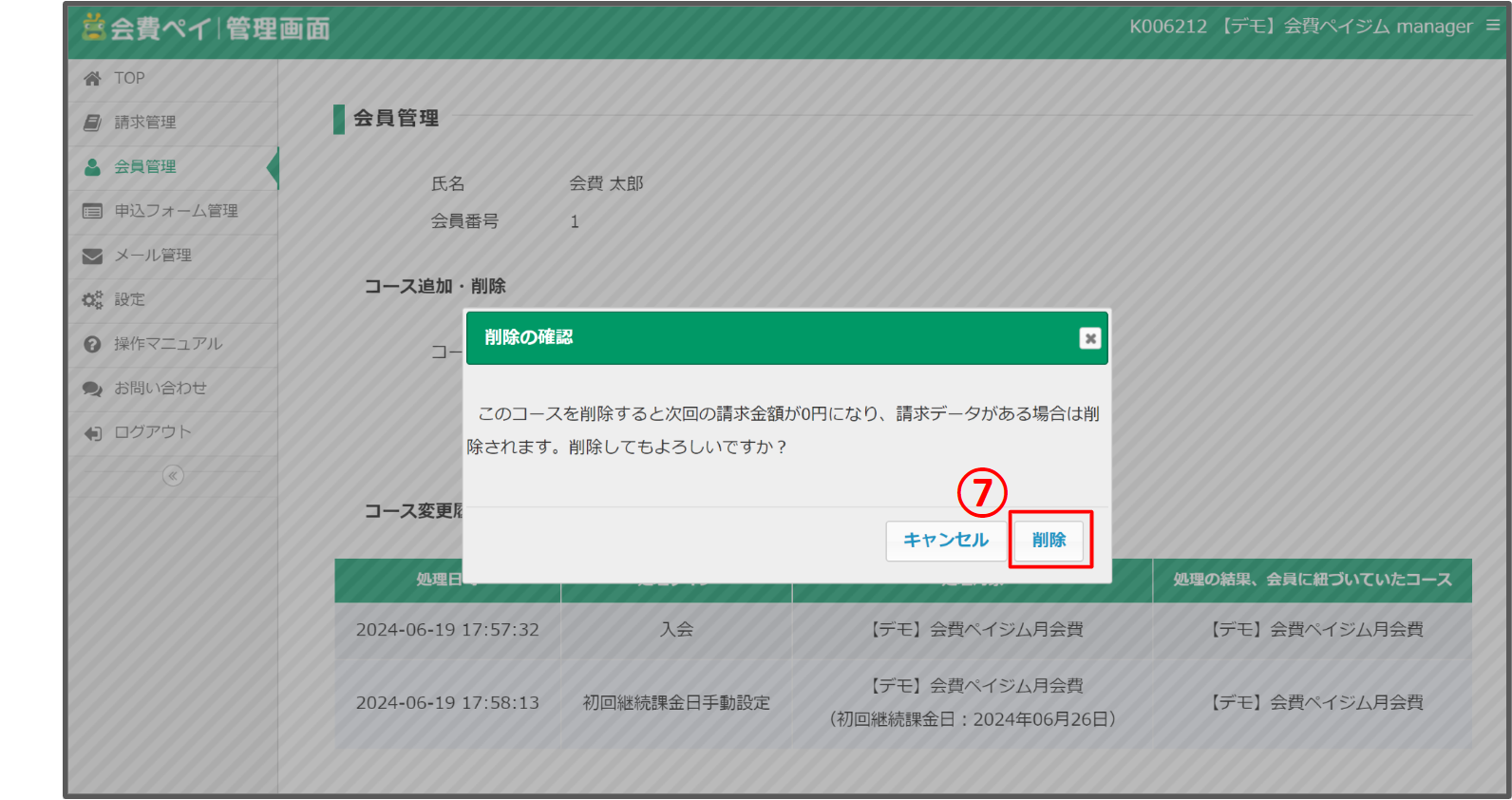Click the キャンセル button
The image size is (1512, 800).
[946, 541]
